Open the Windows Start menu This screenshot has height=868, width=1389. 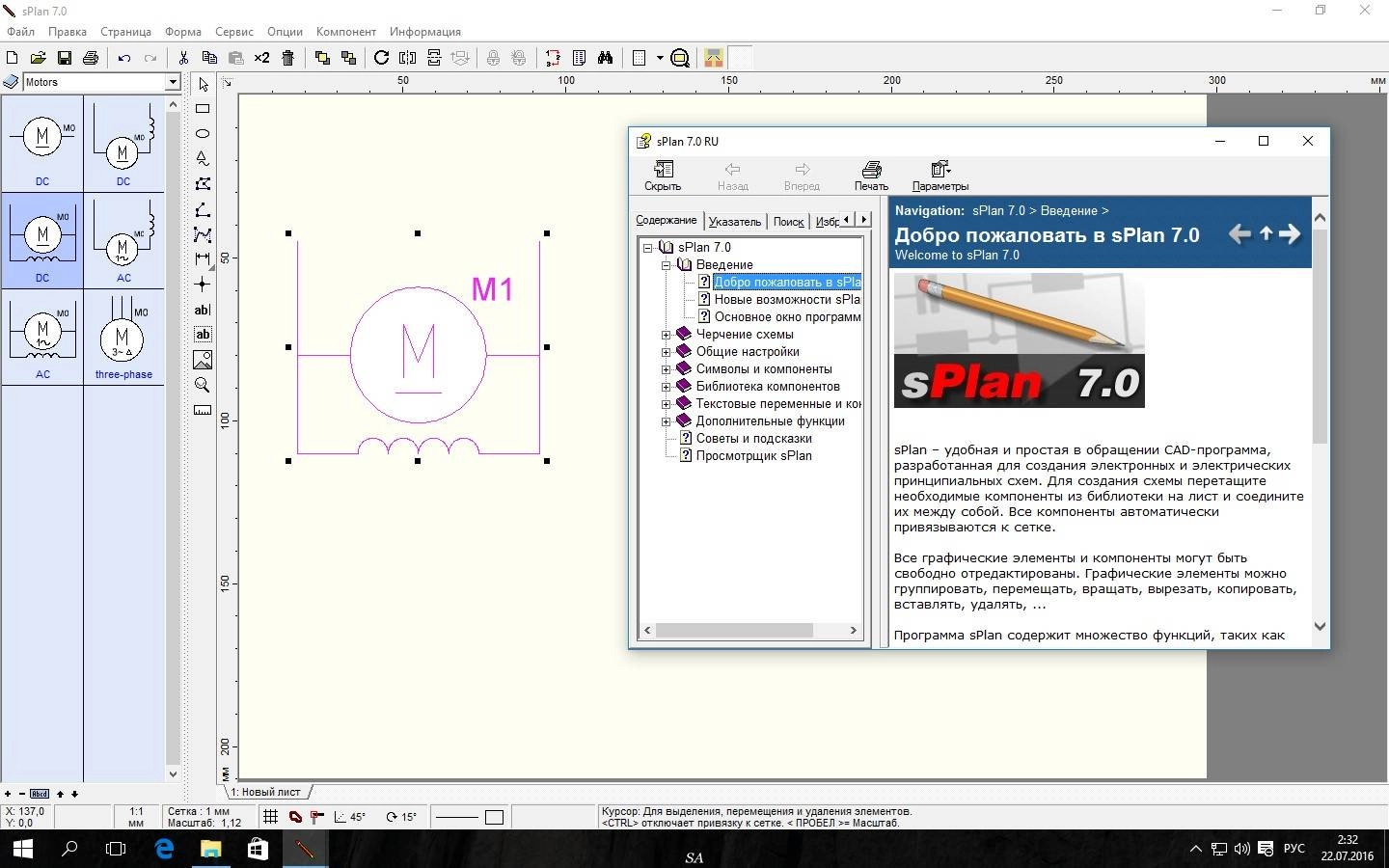pyautogui.click(x=23, y=849)
